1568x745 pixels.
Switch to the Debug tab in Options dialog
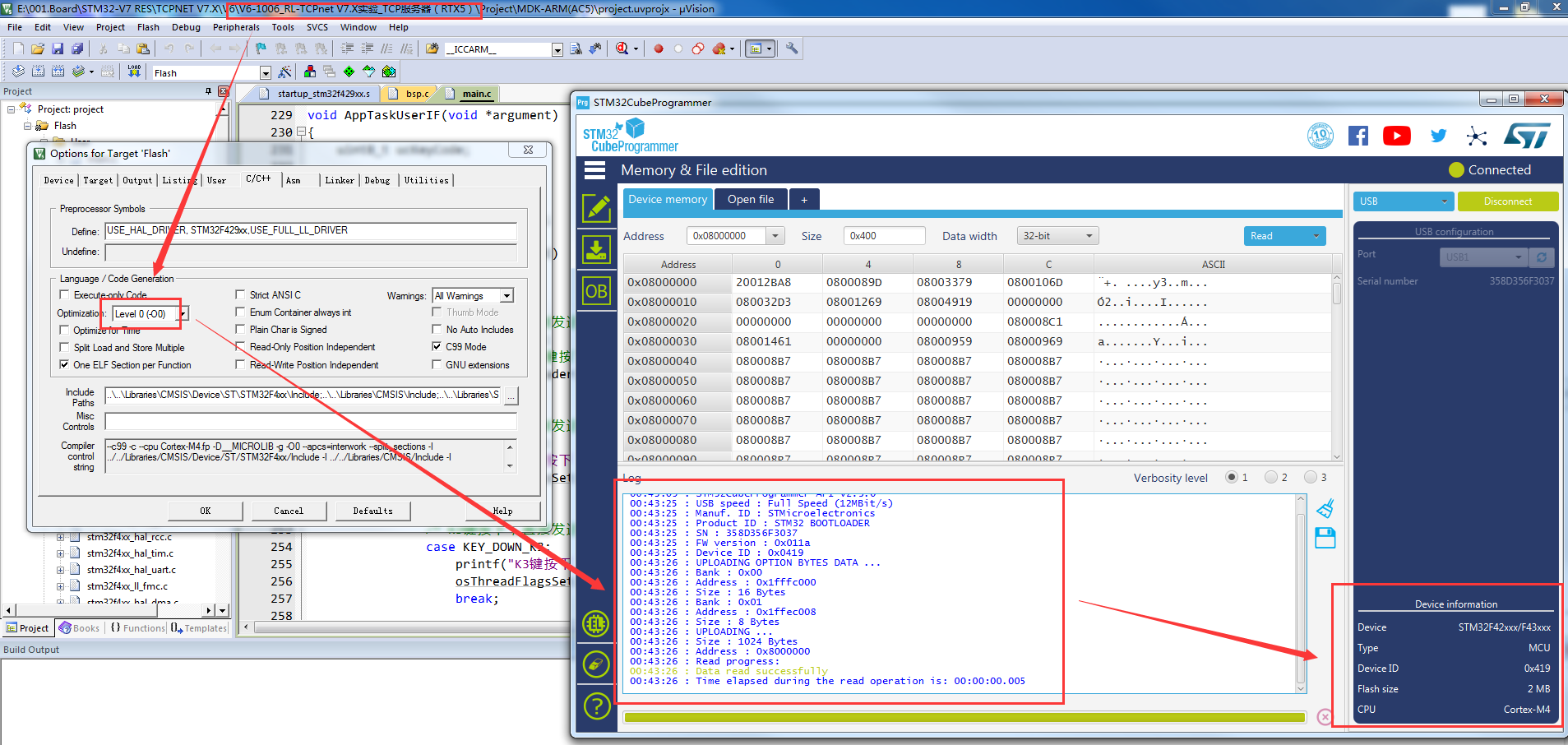(x=377, y=180)
